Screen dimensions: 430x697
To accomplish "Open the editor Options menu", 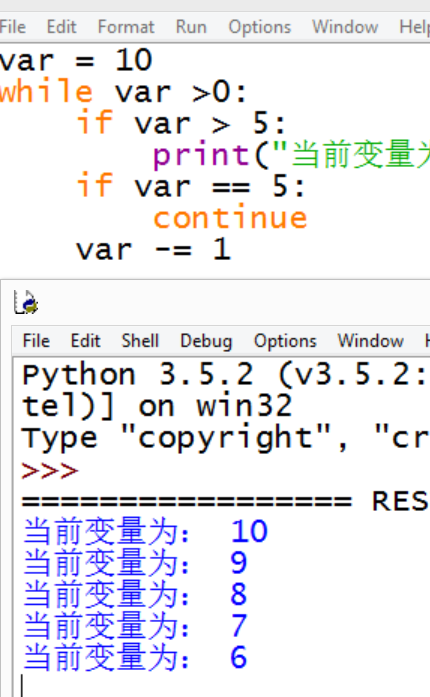I will pyautogui.click(x=260, y=27).
